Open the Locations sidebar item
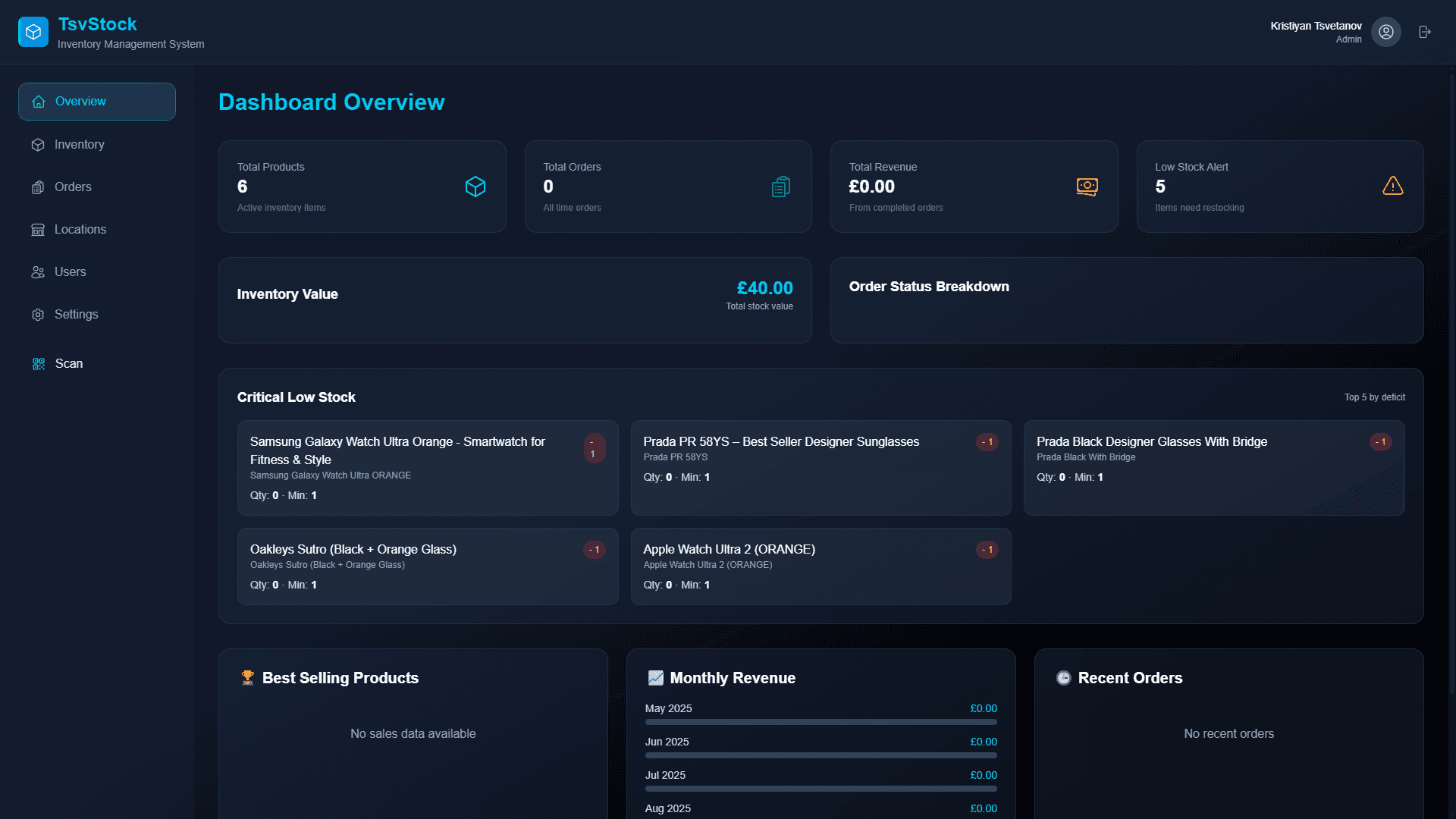This screenshot has width=1456, height=819. tap(80, 230)
